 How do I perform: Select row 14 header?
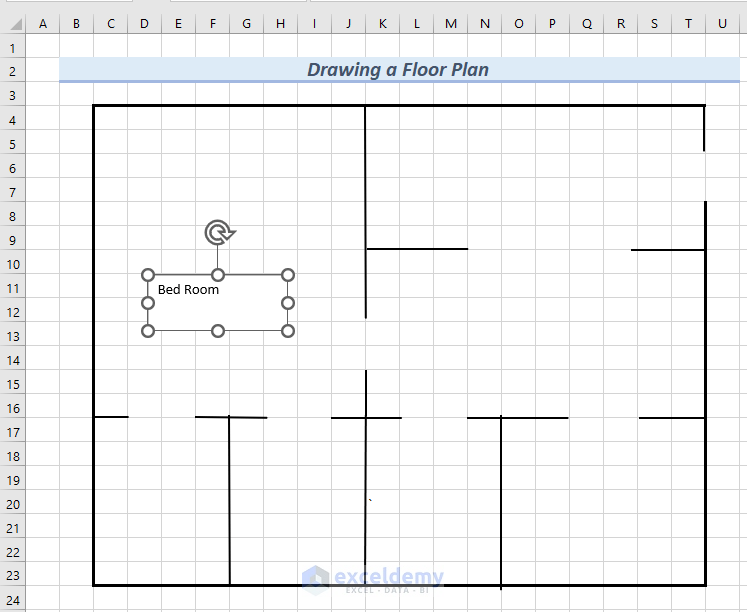(12, 360)
